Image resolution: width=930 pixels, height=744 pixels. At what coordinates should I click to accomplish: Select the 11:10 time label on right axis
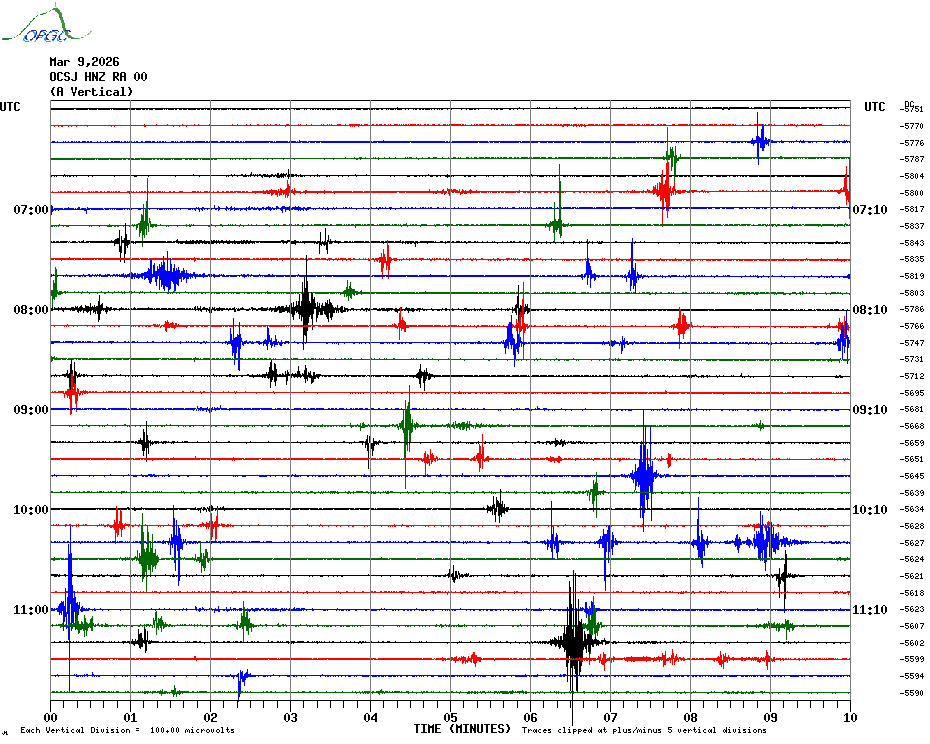pyautogui.click(x=869, y=610)
